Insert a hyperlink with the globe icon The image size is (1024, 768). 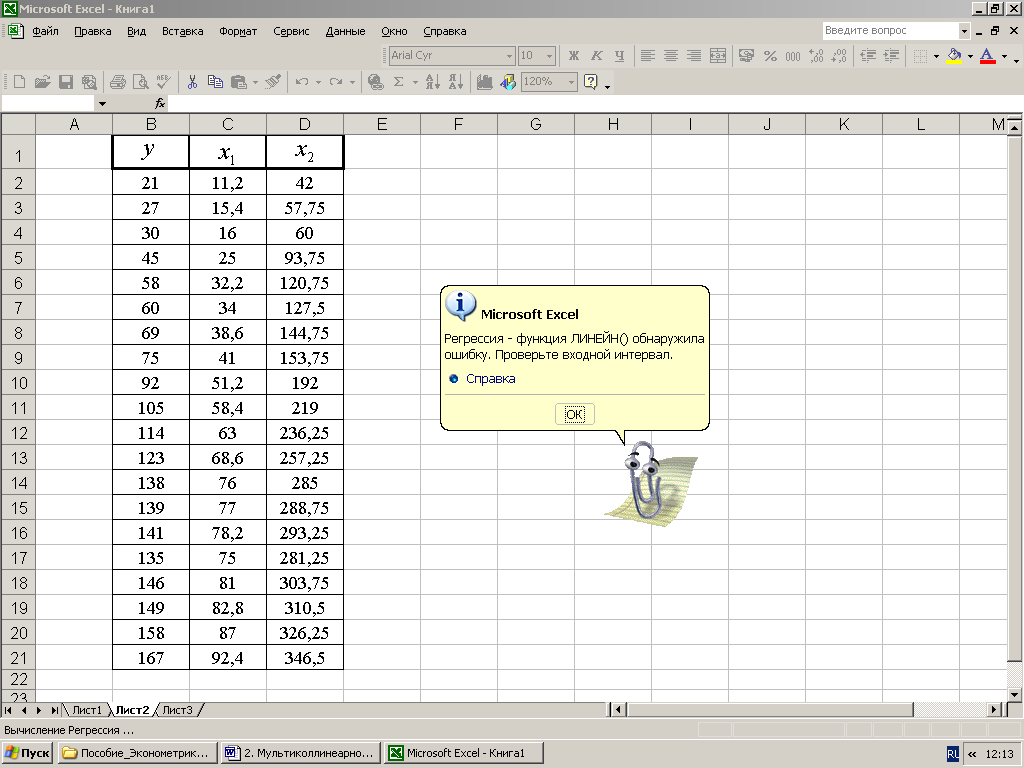(x=376, y=82)
